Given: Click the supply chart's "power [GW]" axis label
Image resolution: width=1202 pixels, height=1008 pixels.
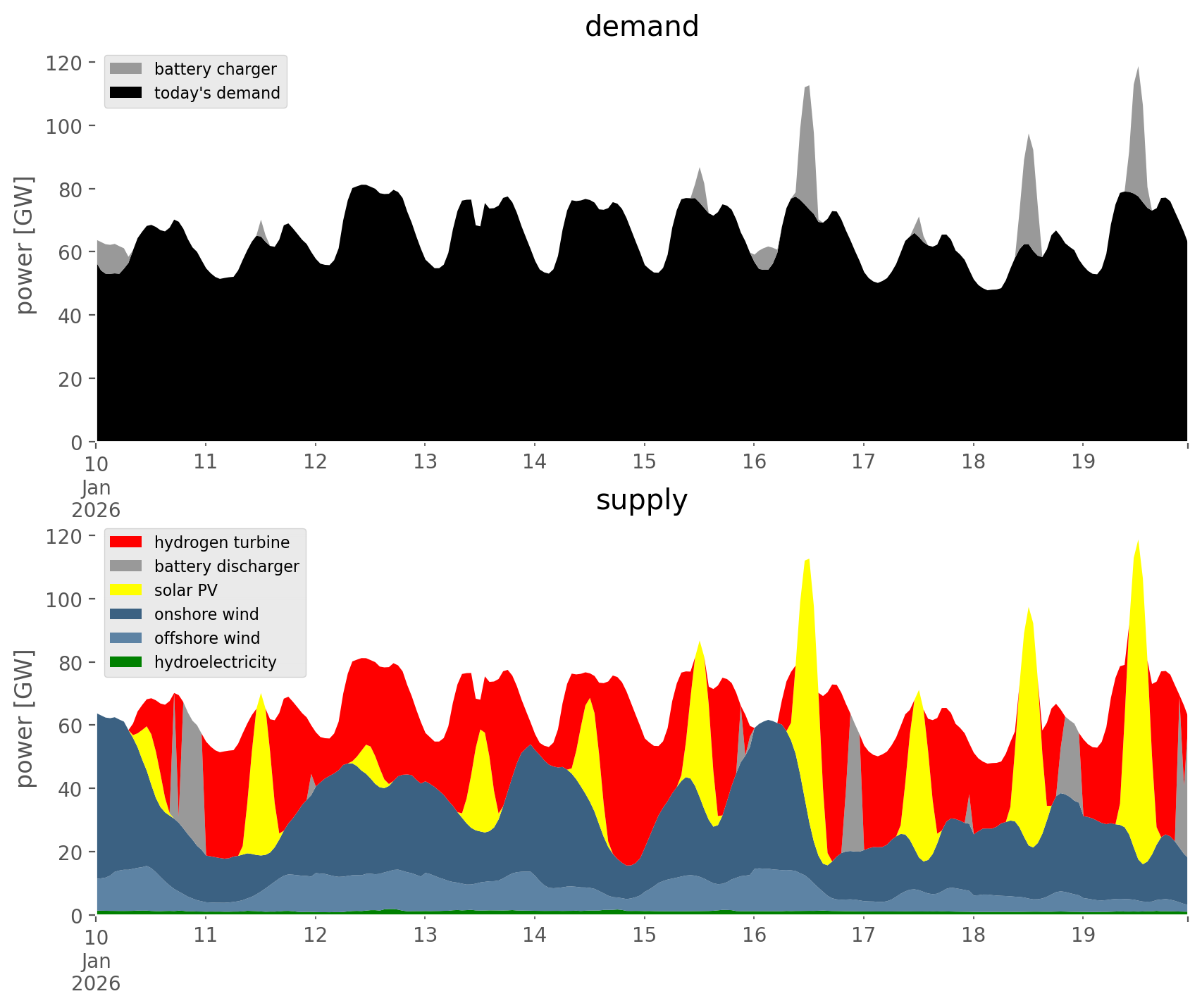Looking at the screenshot, I should [x=25, y=718].
